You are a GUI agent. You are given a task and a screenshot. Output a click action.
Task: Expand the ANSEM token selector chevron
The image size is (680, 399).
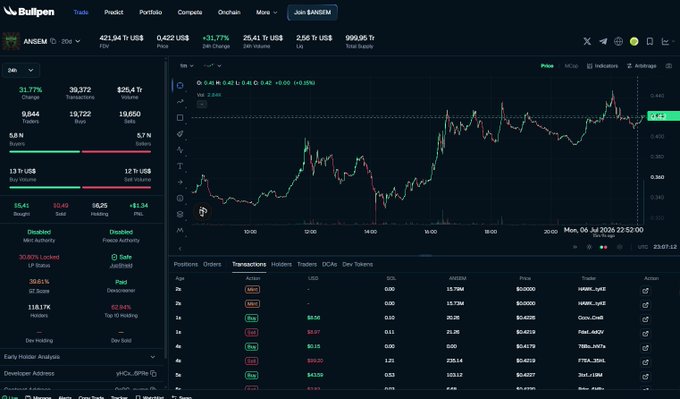click(x=78, y=41)
